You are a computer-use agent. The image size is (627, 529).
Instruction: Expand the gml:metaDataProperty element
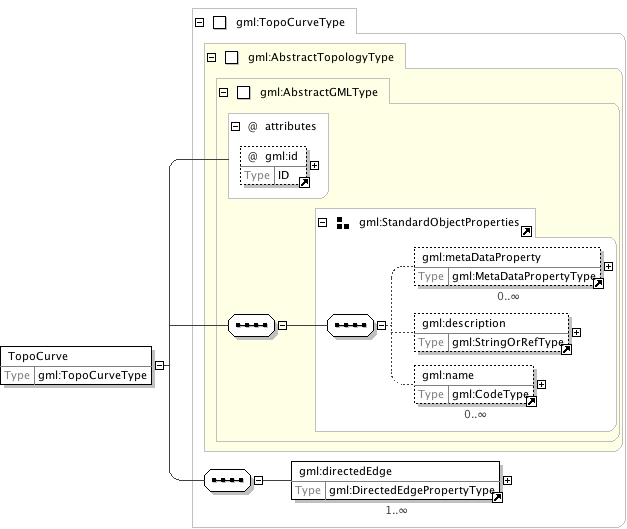[x=608, y=266]
